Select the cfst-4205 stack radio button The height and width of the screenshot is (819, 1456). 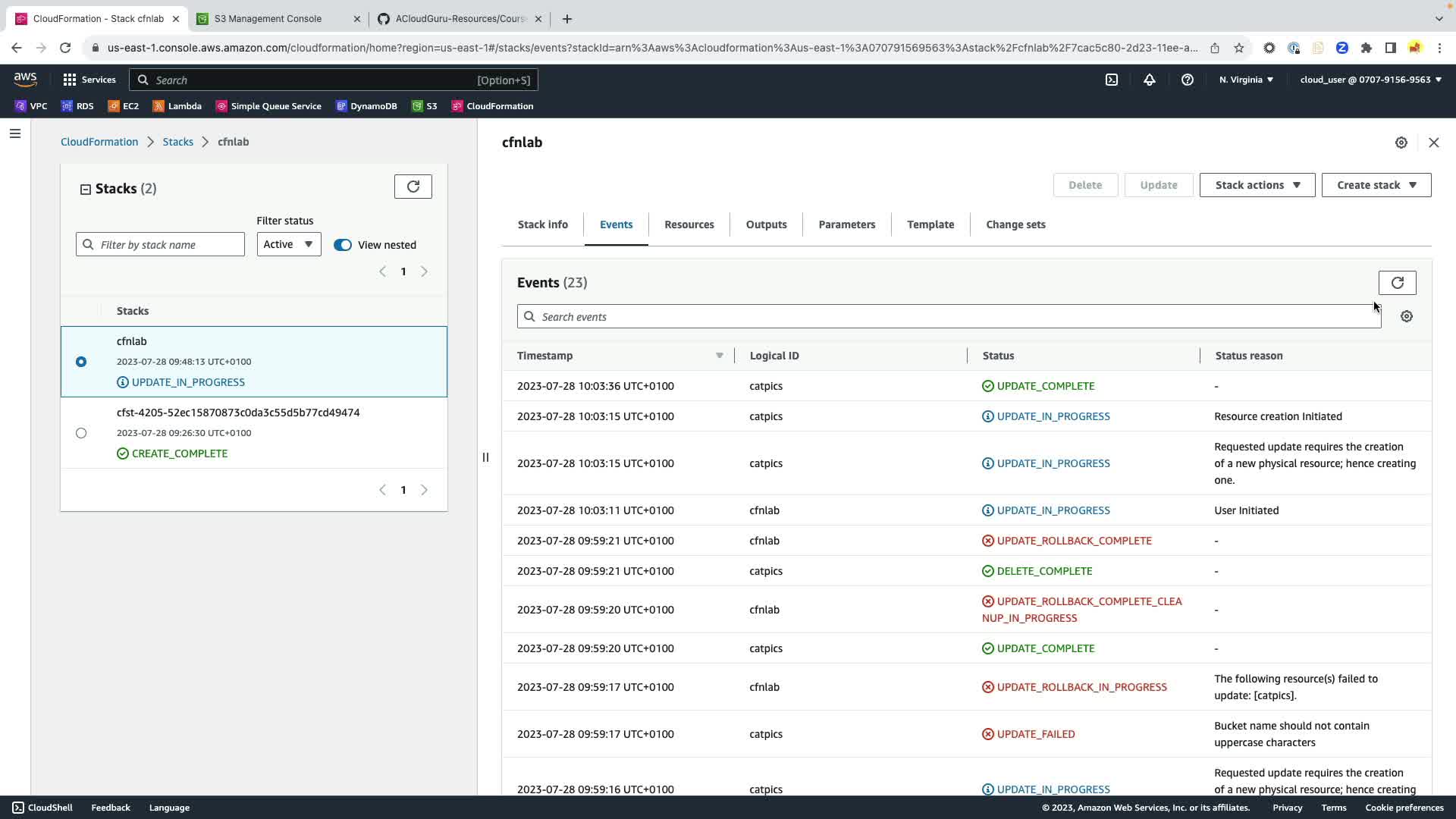81,433
